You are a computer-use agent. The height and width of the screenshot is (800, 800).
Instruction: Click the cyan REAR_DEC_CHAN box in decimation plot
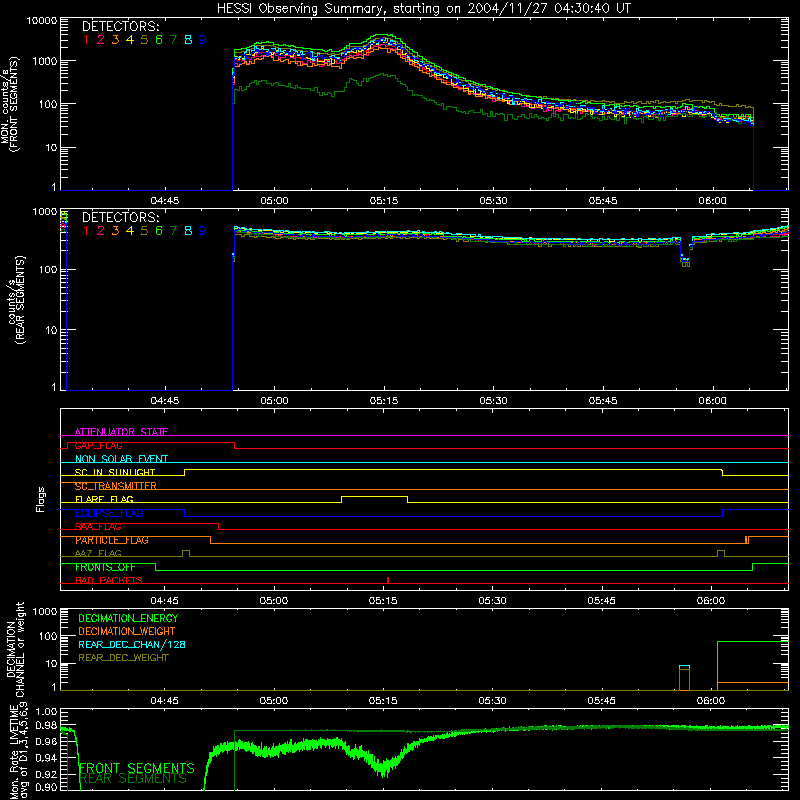click(x=685, y=667)
